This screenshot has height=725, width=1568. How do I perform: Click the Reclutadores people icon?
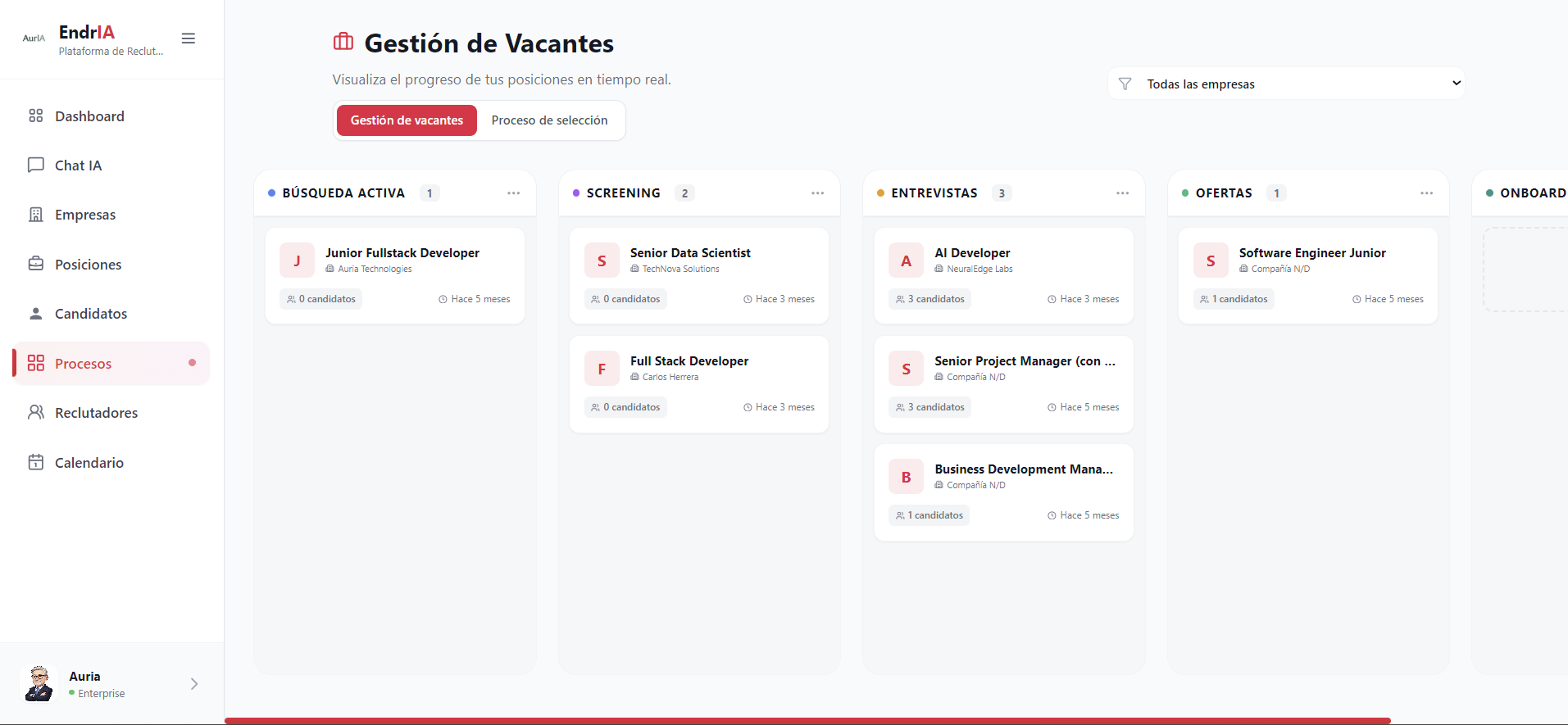[36, 412]
